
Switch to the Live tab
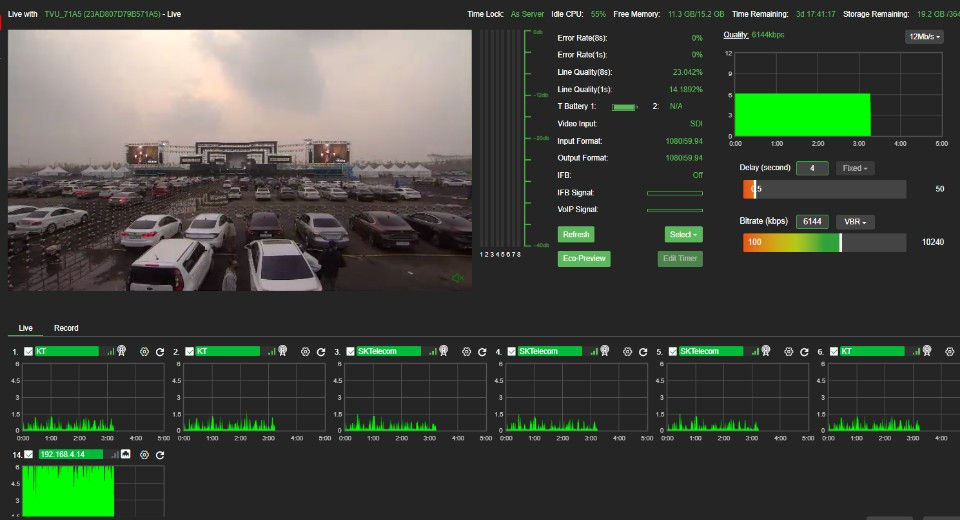click(25, 328)
